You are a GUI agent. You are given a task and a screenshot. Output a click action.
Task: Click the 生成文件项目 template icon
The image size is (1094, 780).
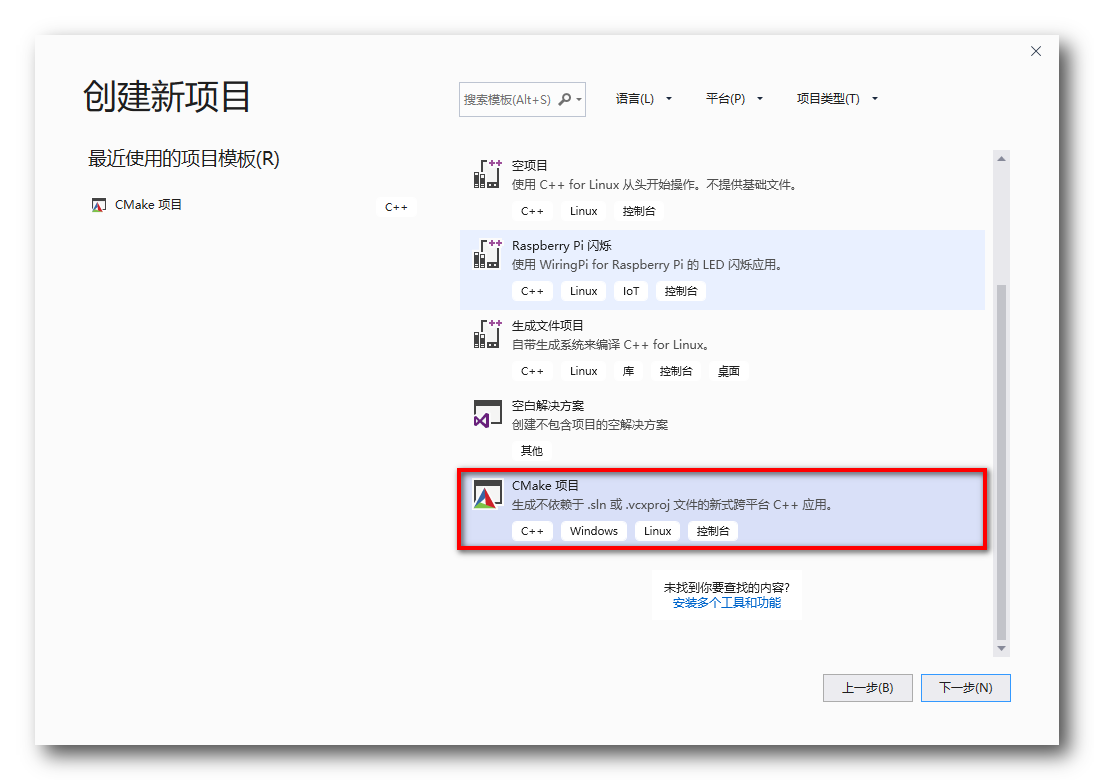coord(488,334)
